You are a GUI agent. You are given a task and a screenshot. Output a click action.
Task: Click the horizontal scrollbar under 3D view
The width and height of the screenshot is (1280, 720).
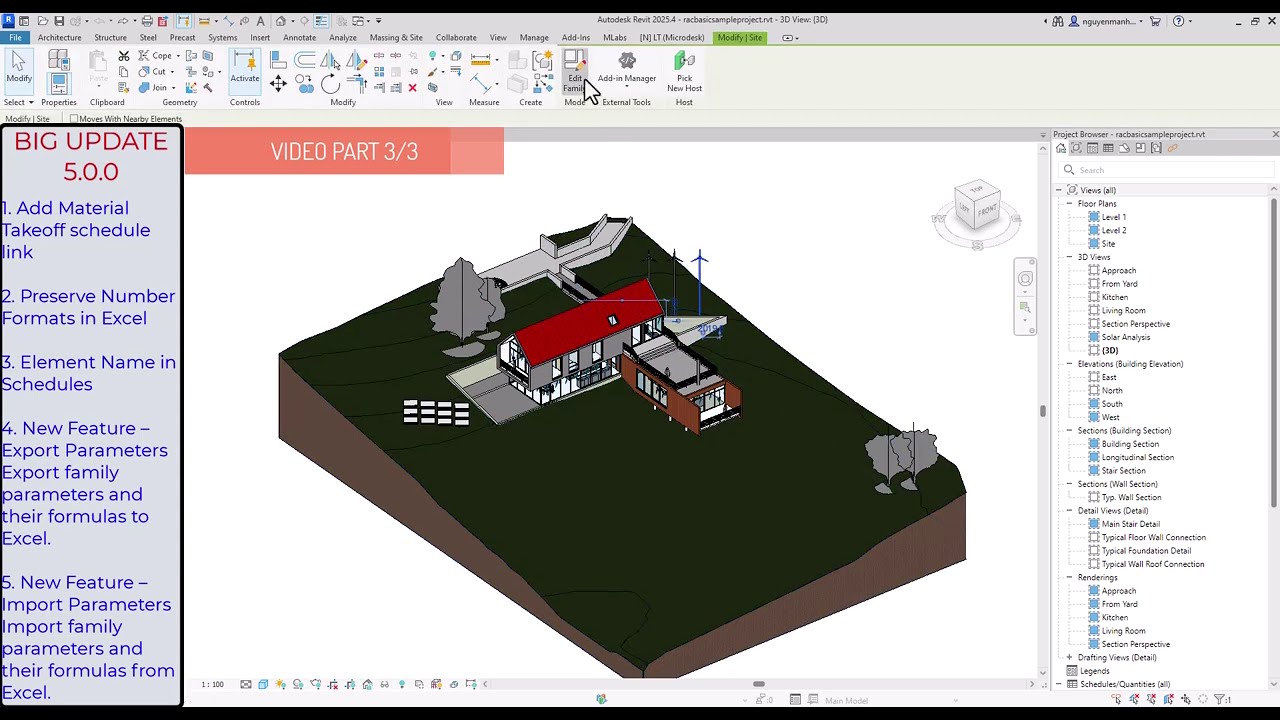[x=758, y=684]
